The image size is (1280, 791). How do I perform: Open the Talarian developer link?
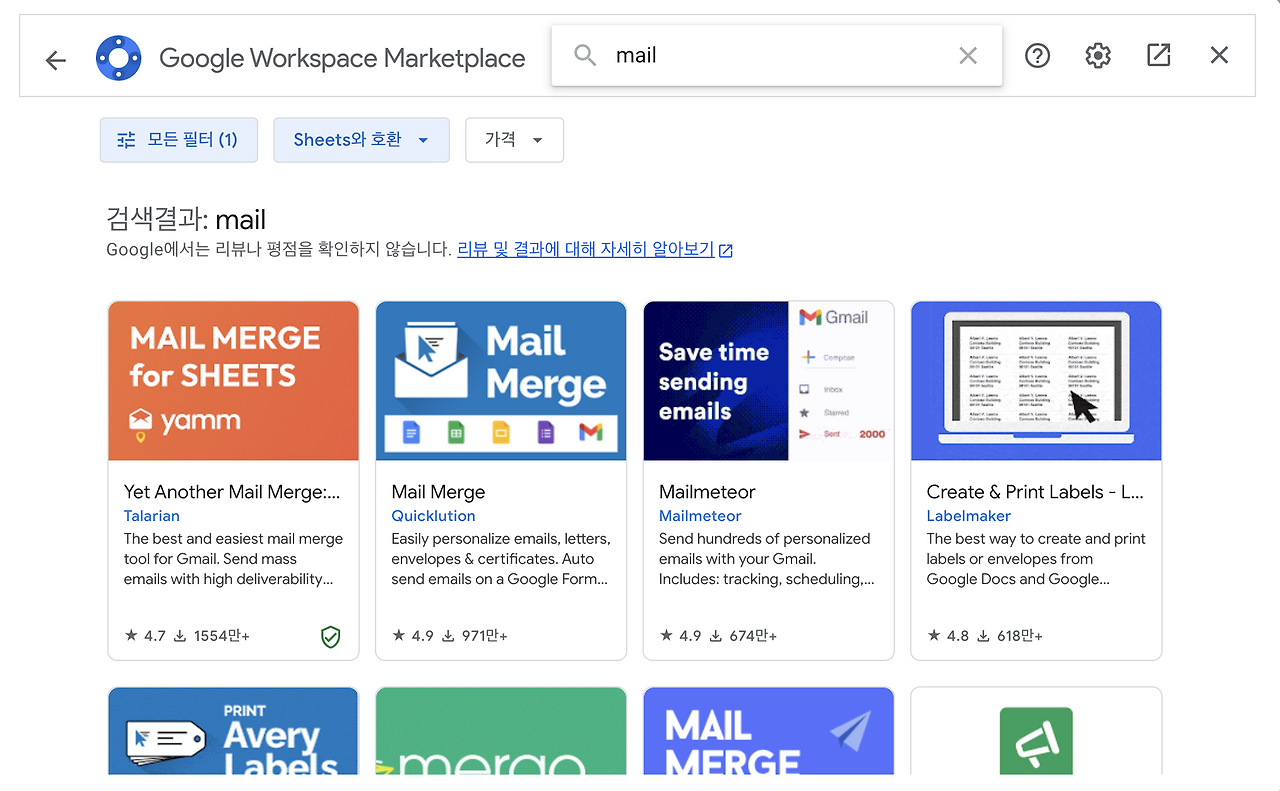[152, 516]
